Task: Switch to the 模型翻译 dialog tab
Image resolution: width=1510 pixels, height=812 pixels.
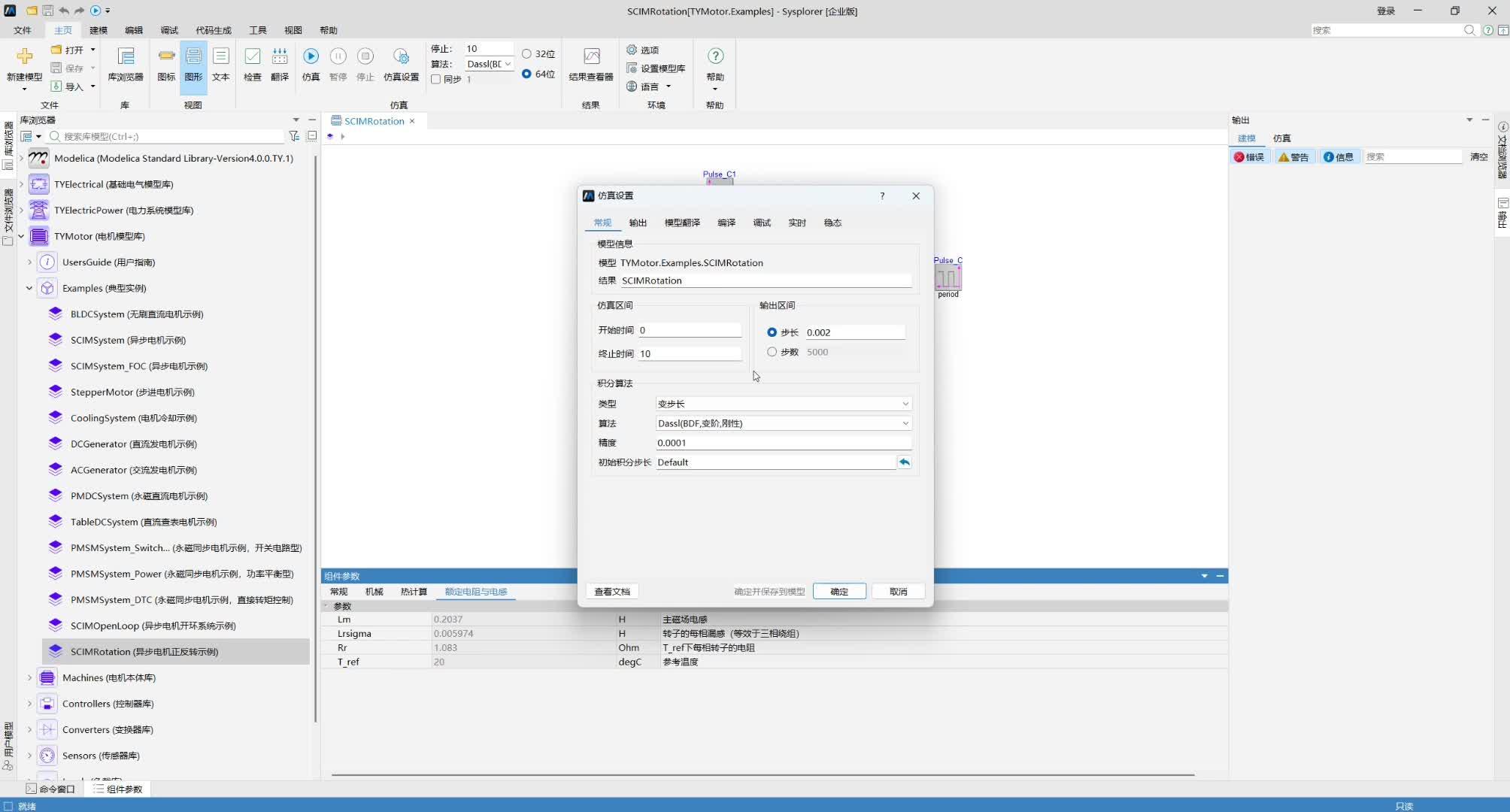Action: coord(681,223)
